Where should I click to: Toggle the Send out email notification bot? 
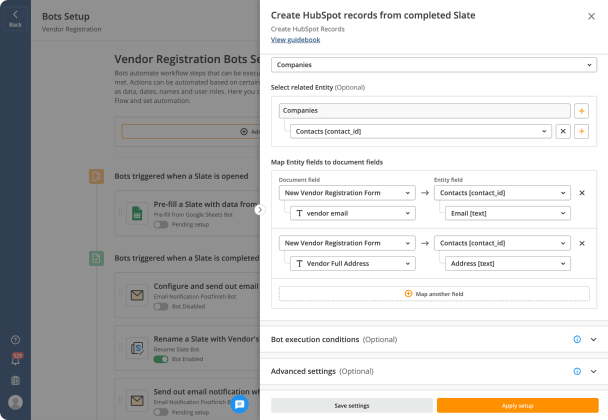[x=161, y=412]
